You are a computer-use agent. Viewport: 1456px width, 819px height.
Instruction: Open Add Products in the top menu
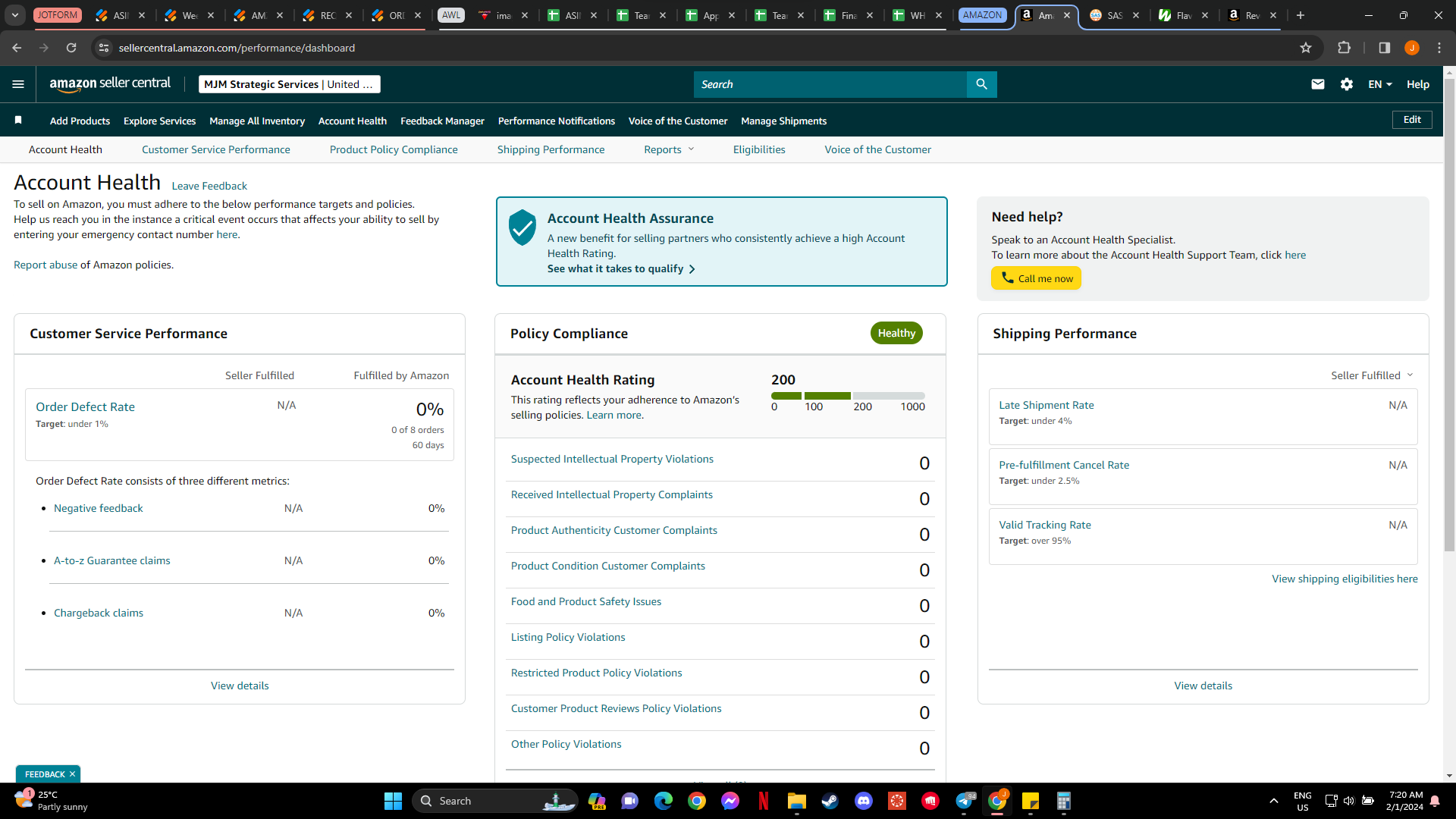coord(80,121)
